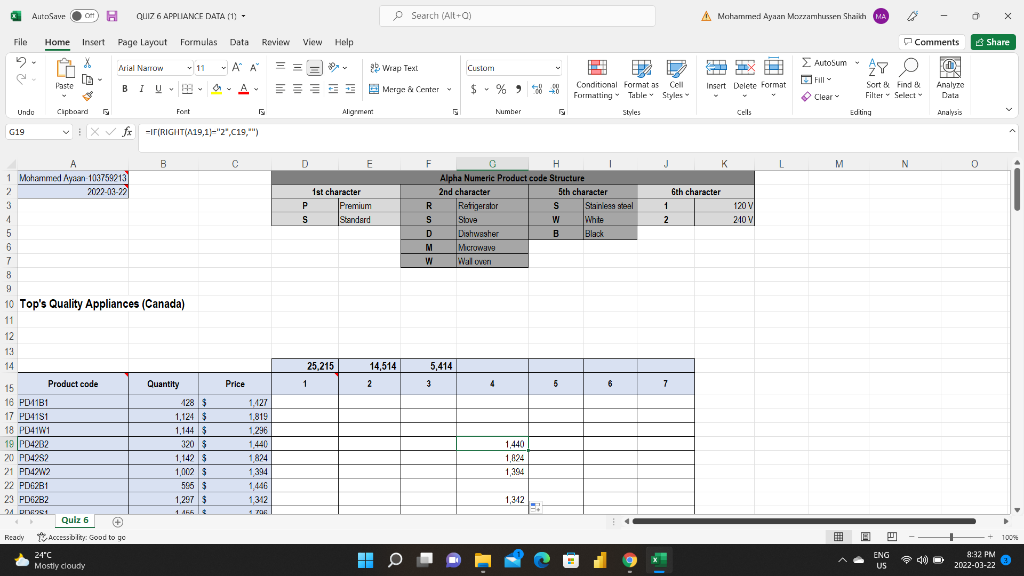
Task: Select the Format Painter icon
Action: tap(88, 96)
